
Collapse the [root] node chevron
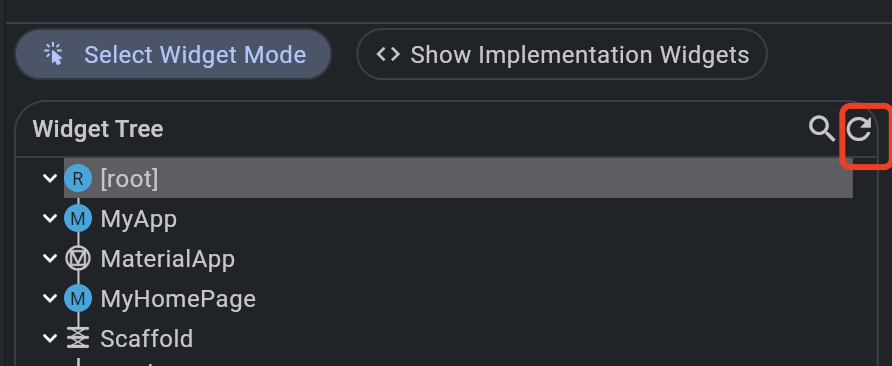point(50,178)
